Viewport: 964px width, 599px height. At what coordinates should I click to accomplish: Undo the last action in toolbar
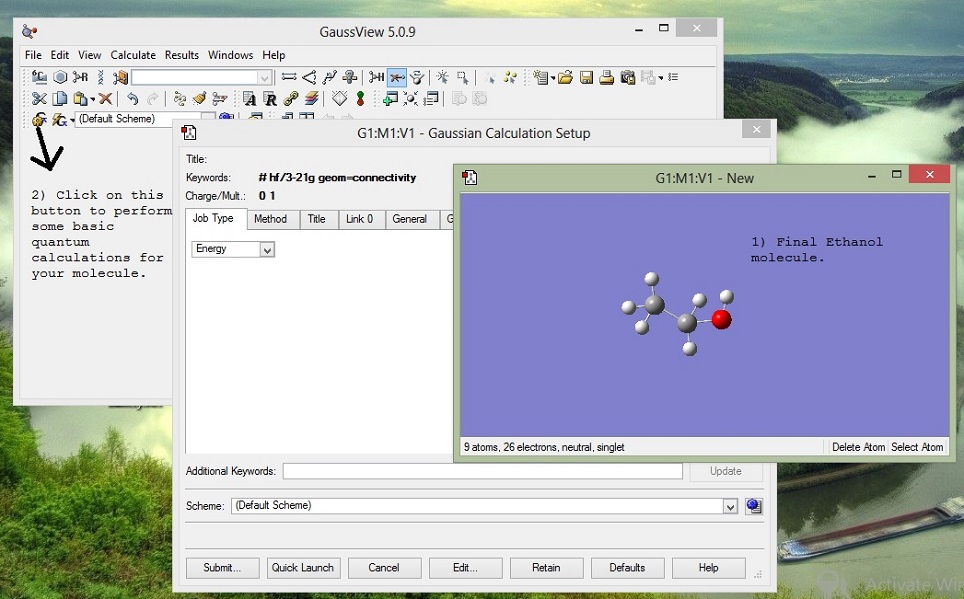[132, 98]
